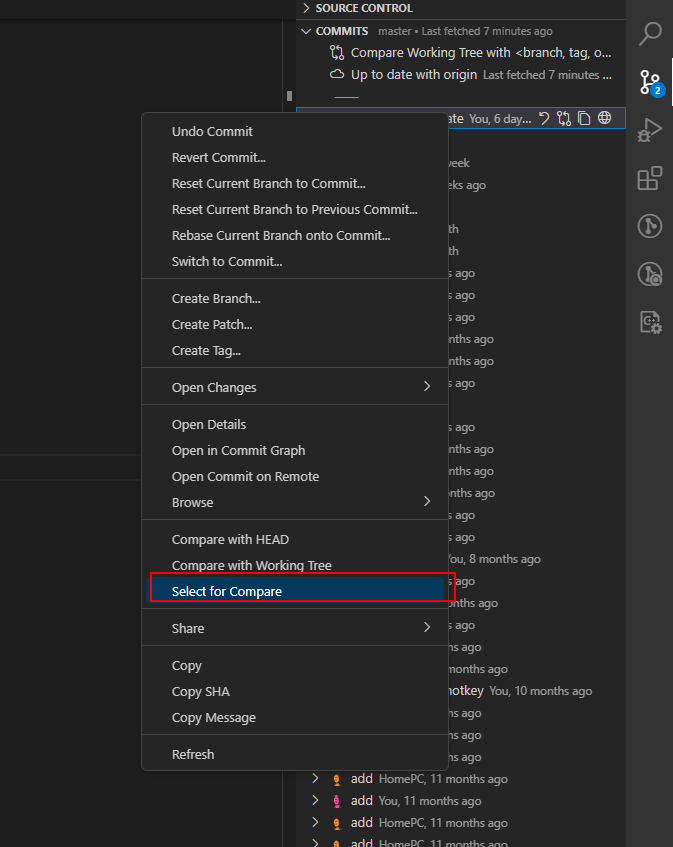Open the Run and Debug view

tap(649, 130)
